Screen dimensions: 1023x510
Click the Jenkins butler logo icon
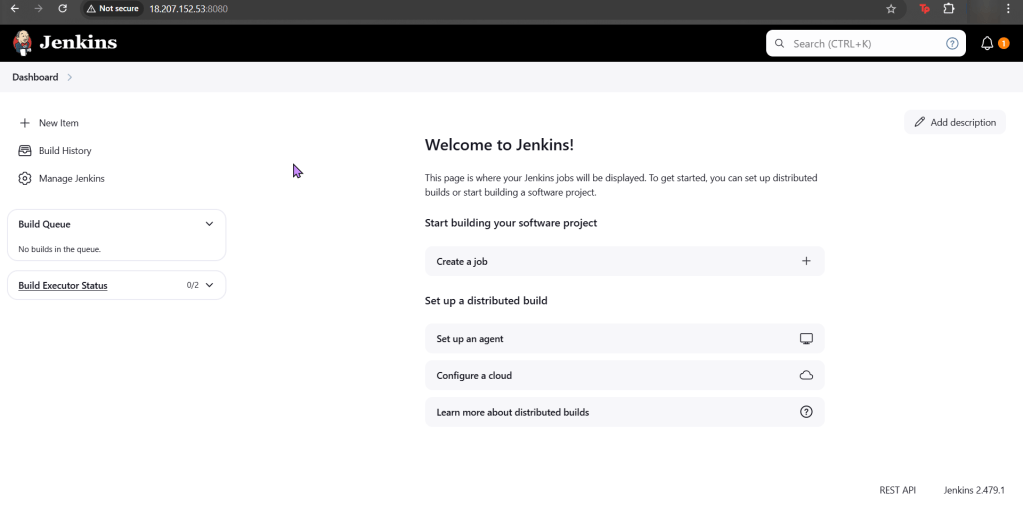(x=22, y=43)
